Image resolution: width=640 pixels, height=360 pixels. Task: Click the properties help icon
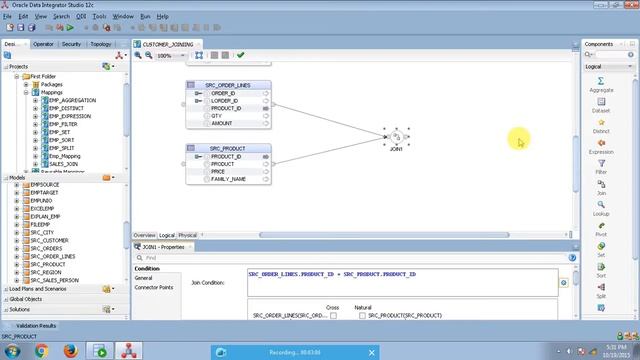572,258
